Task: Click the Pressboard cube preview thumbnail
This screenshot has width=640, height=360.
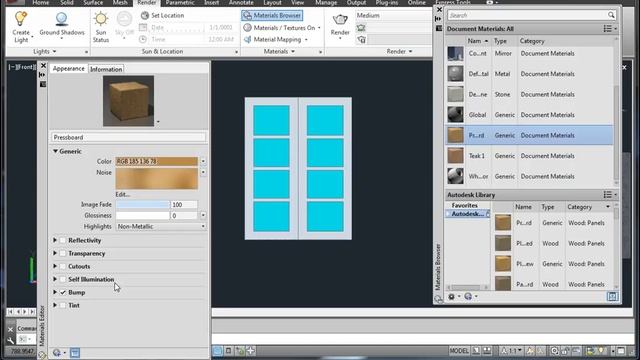Action: point(129,101)
